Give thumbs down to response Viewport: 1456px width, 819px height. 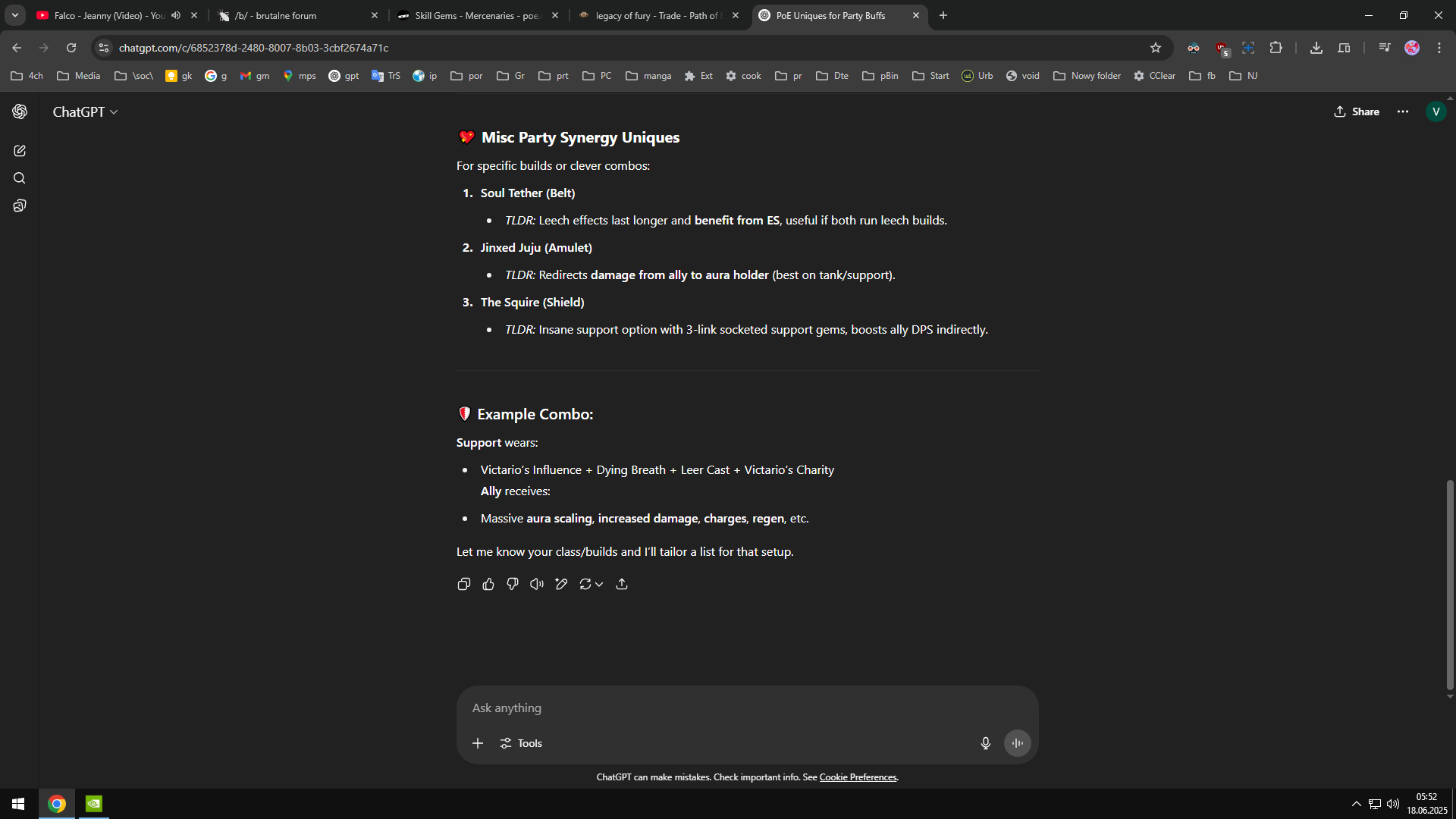(x=513, y=584)
